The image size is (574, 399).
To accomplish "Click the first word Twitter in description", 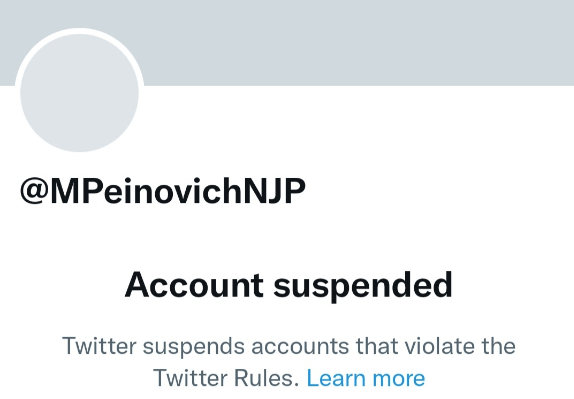I will 99,346.
